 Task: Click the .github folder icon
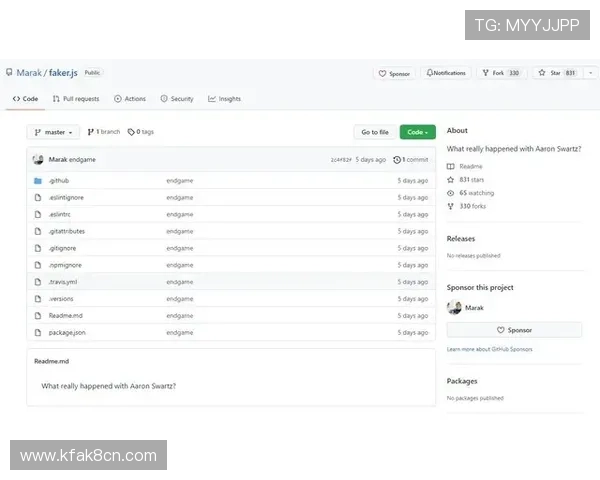pyautogui.click(x=38, y=181)
